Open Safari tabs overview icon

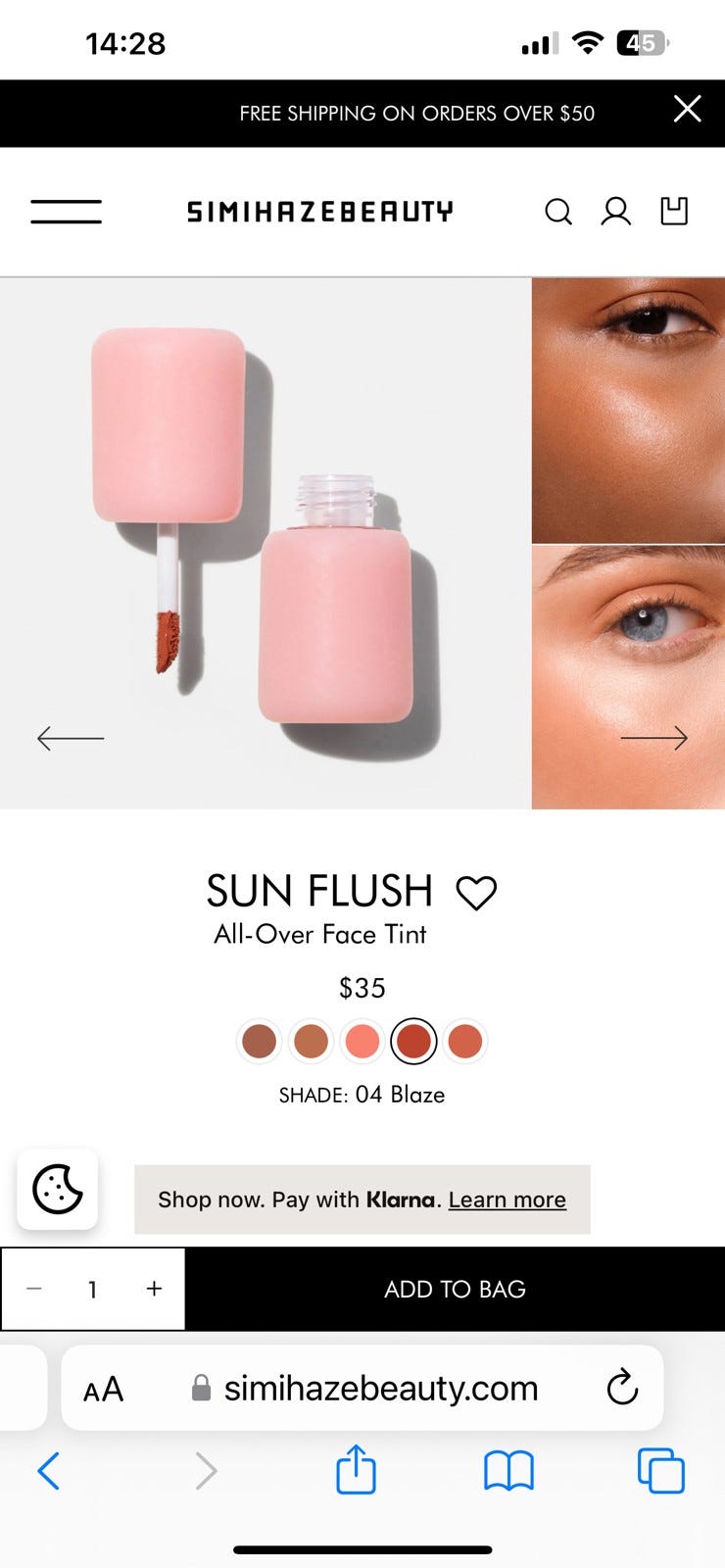(x=661, y=1471)
